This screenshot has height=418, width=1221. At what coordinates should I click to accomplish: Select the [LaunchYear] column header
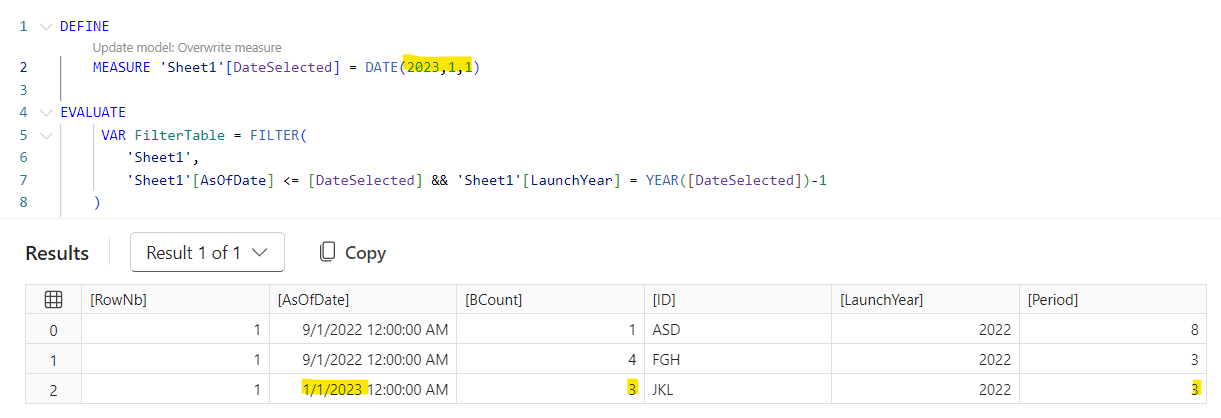[924, 299]
